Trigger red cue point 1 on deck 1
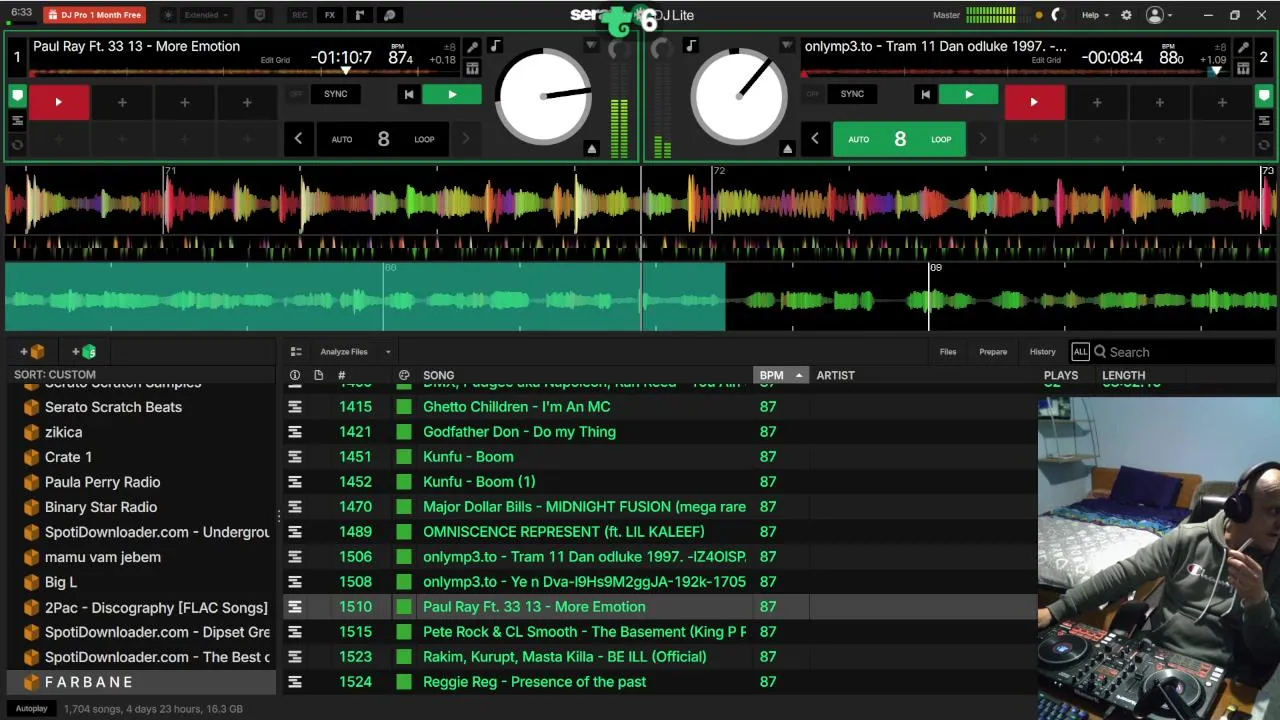The height and width of the screenshot is (720, 1280). [59, 102]
